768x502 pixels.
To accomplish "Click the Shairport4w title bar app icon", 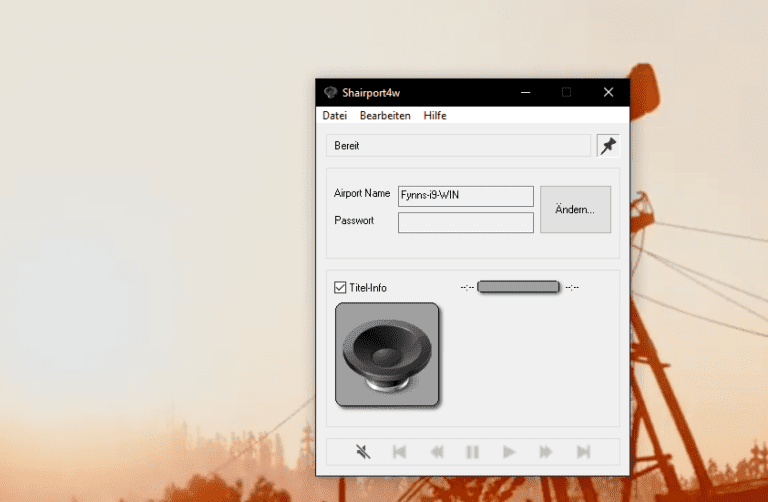I will 331,93.
